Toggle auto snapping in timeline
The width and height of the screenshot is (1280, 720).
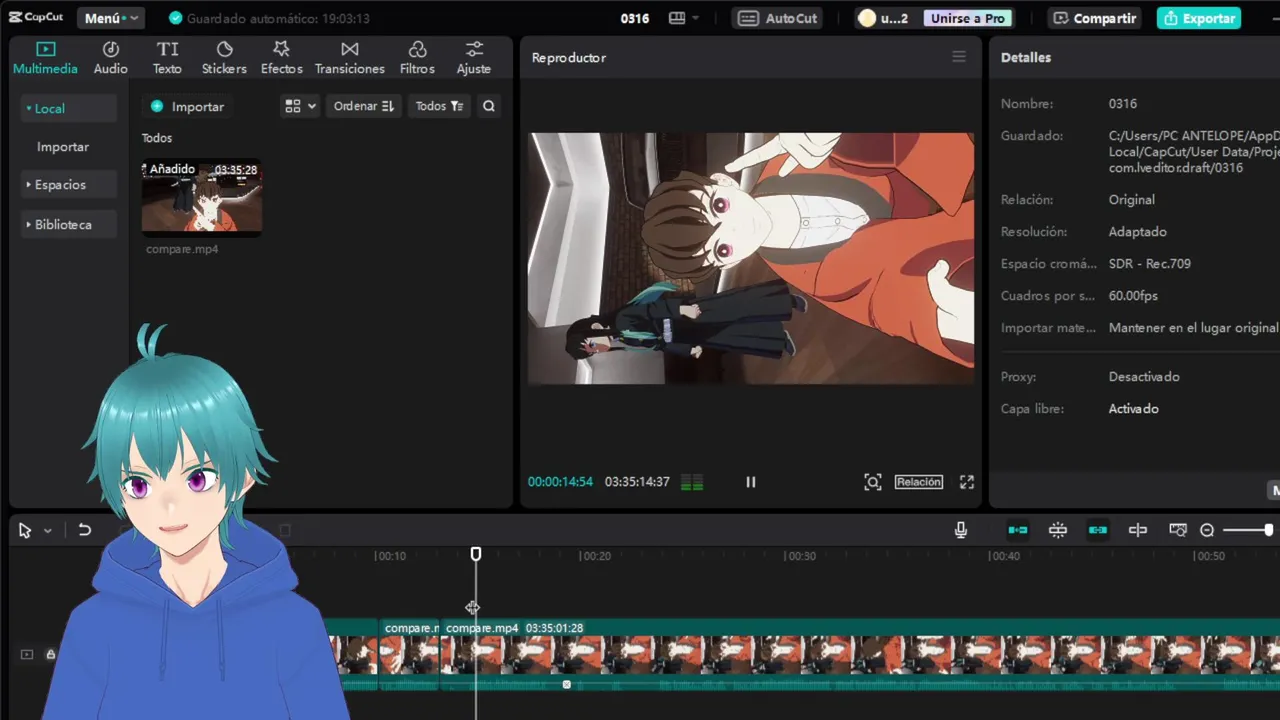pos(1058,530)
